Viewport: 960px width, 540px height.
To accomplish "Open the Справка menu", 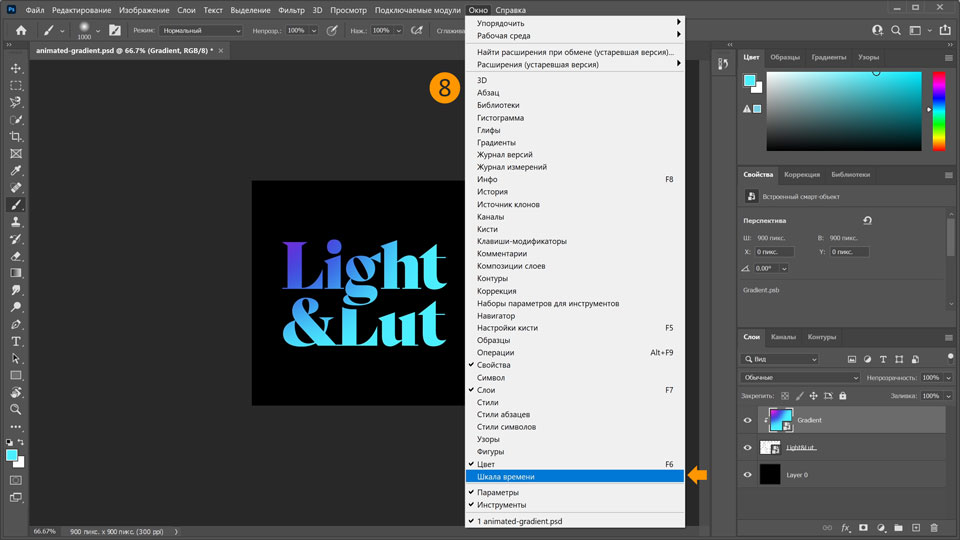I will [511, 10].
